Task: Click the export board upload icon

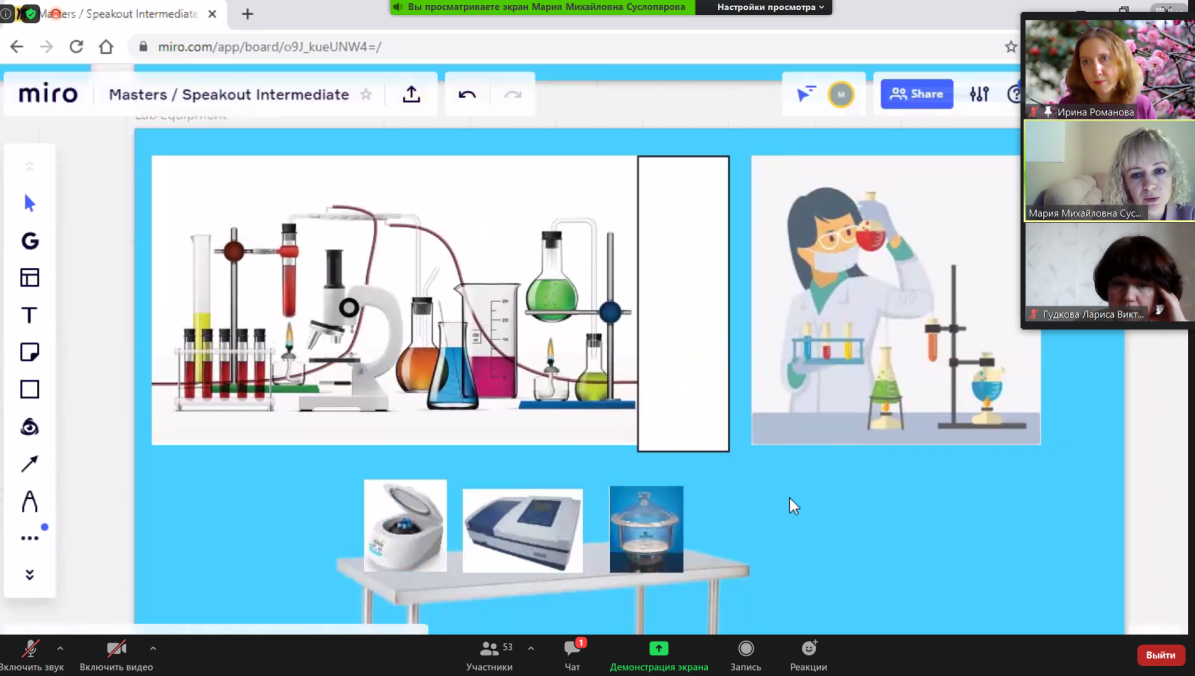Action: click(412, 94)
